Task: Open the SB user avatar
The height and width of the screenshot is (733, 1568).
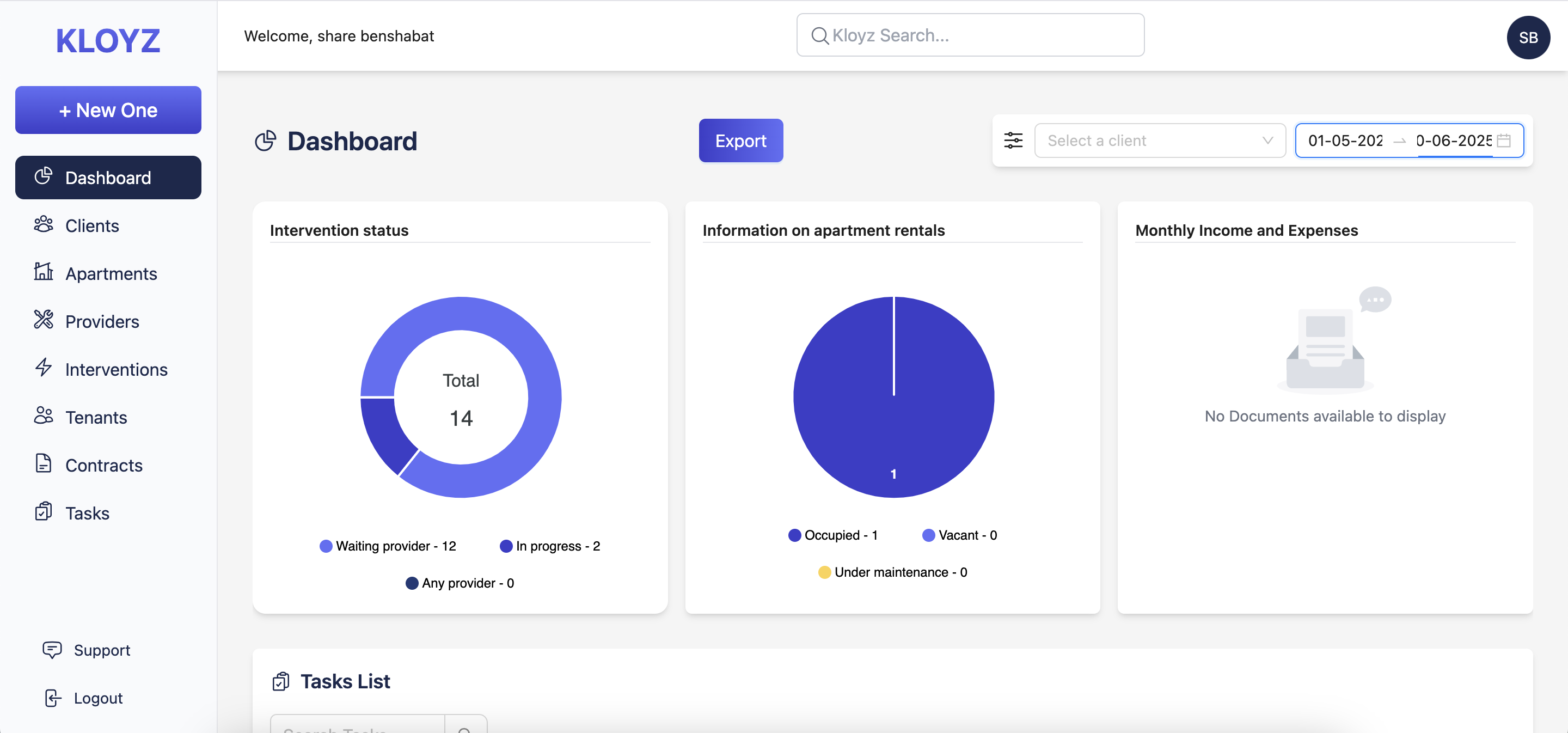Action: (1528, 37)
